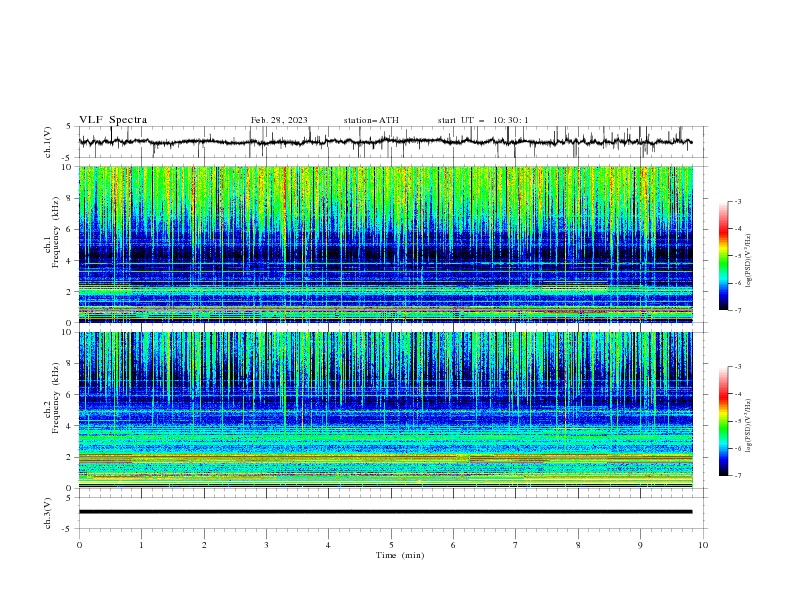Click ch.2 color bar "log(PSD)(V²/Hz)" label
The width and height of the screenshot is (792, 612).
point(749,426)
